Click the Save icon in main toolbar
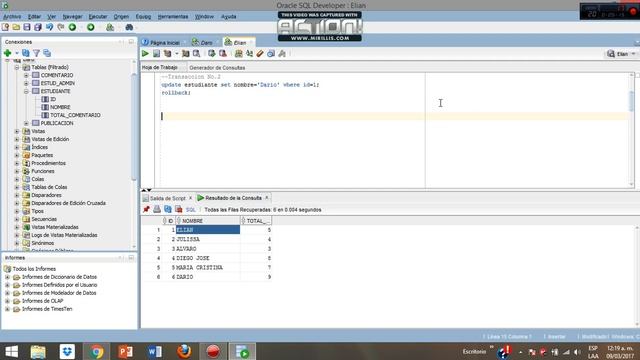640x360 pixels. (27, 27)
